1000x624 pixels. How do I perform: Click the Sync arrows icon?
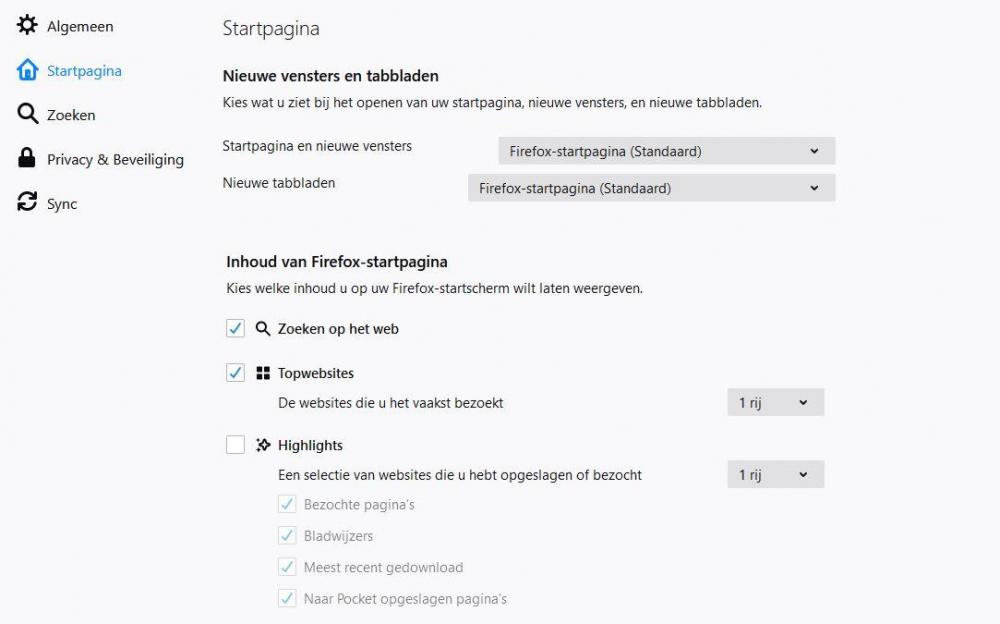pos(27,202)
